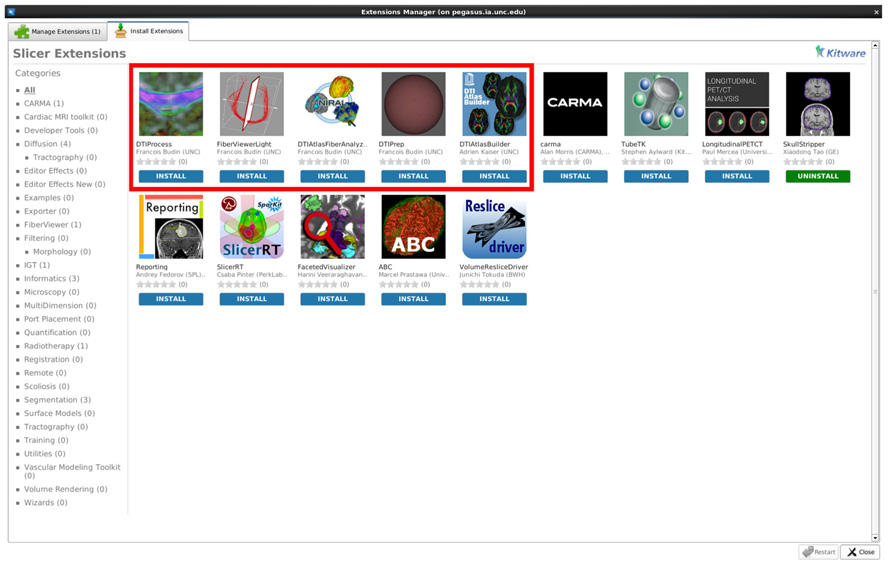Open the CARMA extension icon
Screen dimensions: 892x565
point(575,104)
